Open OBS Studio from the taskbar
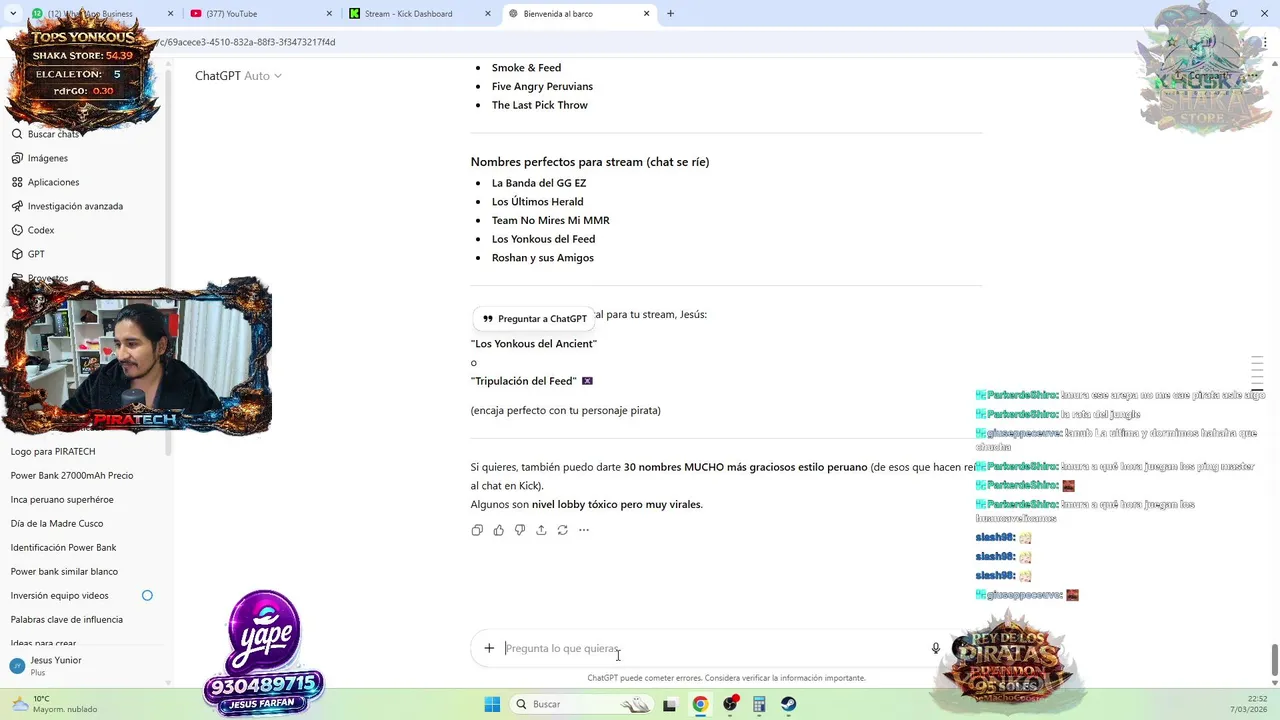1280x720 pixels. [x=730, y=704]
